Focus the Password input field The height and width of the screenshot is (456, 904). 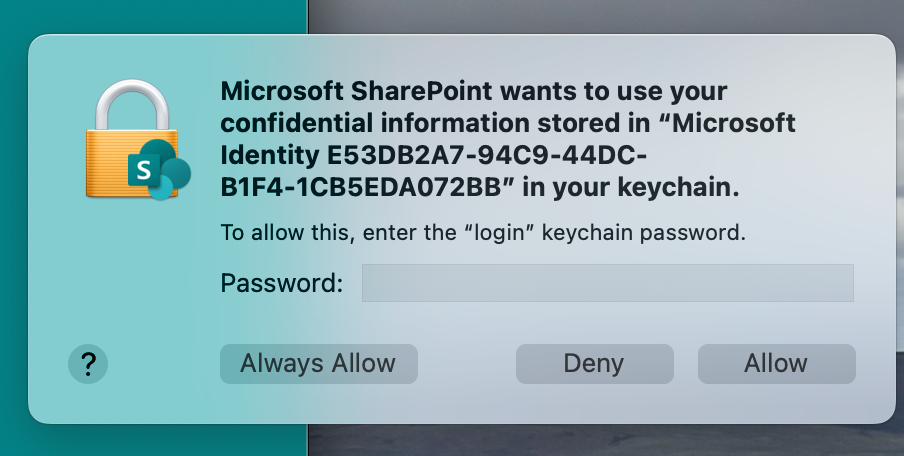tap(607, 283)
